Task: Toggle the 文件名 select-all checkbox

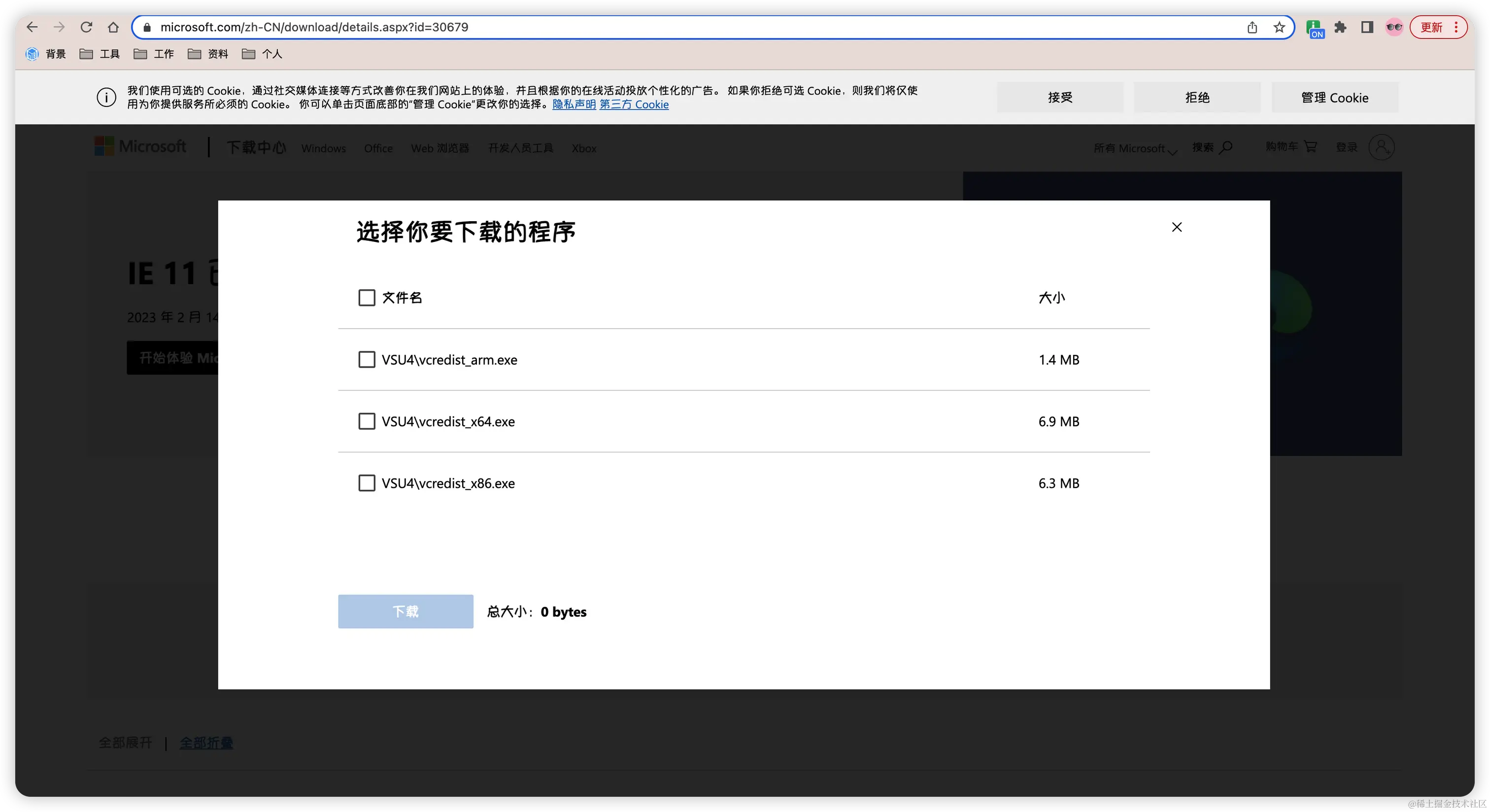Action: [367, 298]
